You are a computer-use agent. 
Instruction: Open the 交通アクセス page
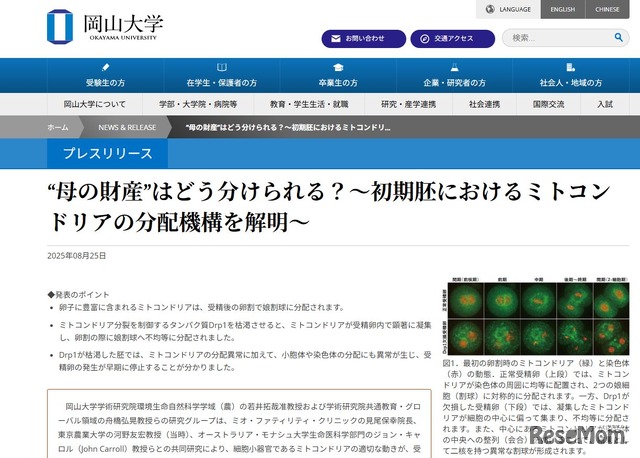click(453, 39)
